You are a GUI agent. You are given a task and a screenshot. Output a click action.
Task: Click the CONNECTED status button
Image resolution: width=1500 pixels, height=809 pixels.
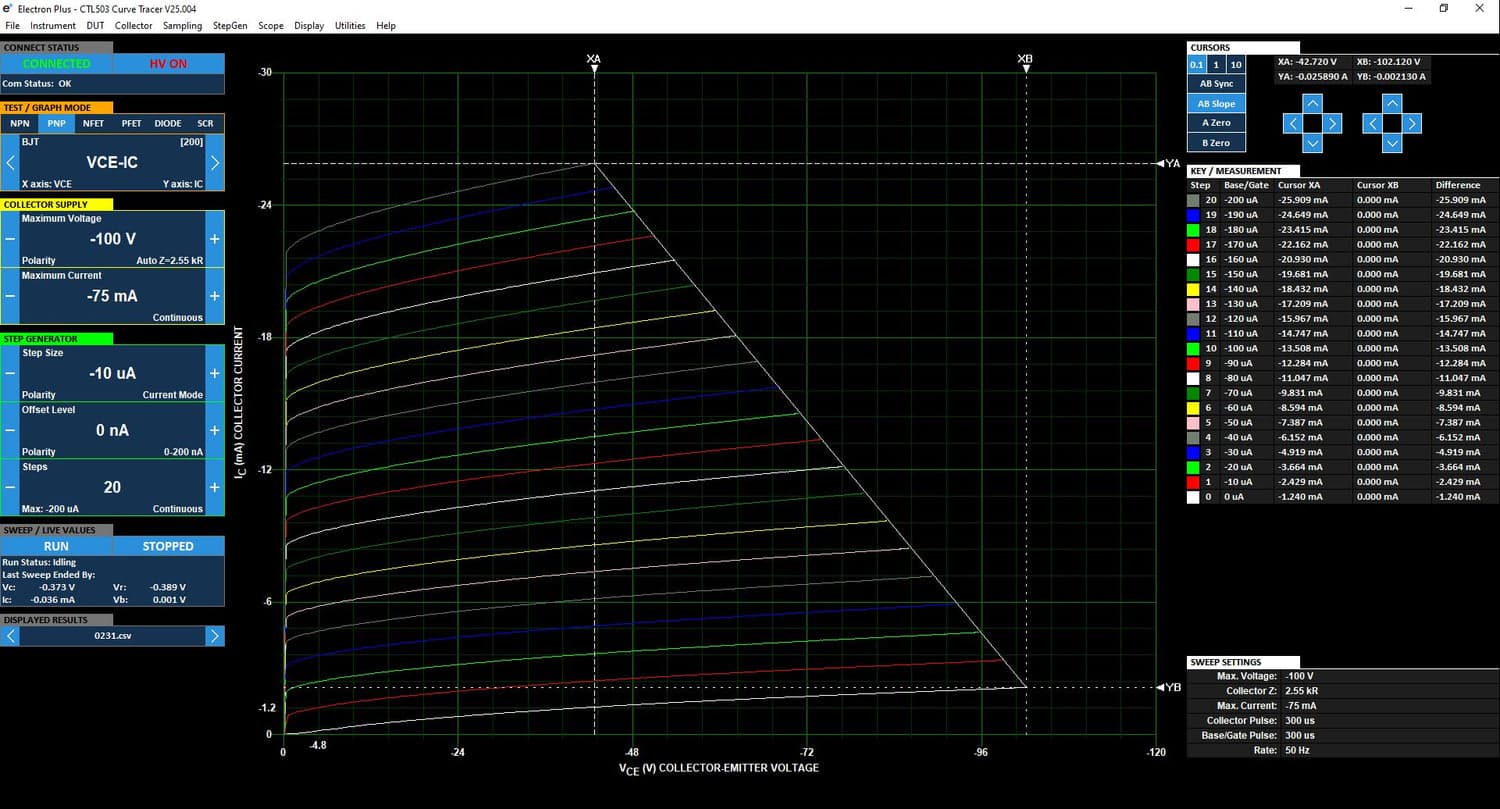coord(56,63)
